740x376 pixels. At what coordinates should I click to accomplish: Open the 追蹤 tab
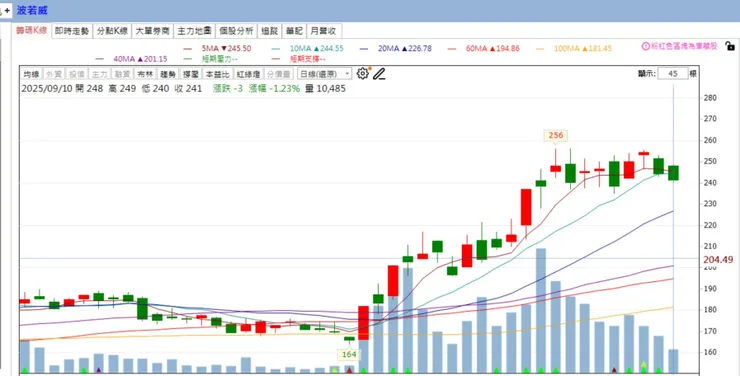coord(269,31)
